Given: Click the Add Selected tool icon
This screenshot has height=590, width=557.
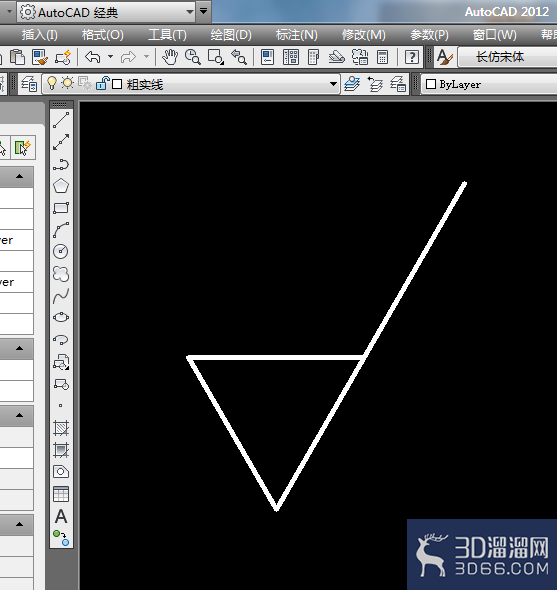Looking at the screenshot, I should [61, 538].
